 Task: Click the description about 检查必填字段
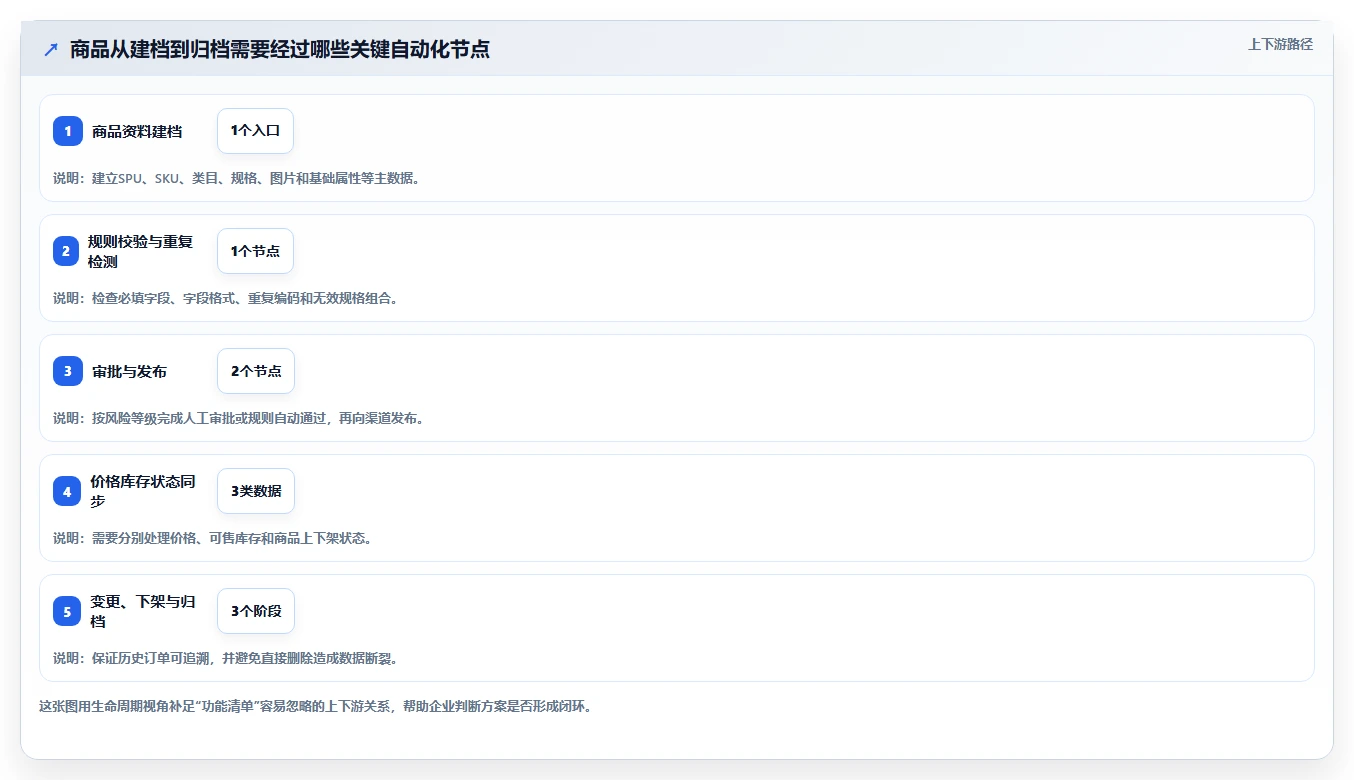click(226, 298)
